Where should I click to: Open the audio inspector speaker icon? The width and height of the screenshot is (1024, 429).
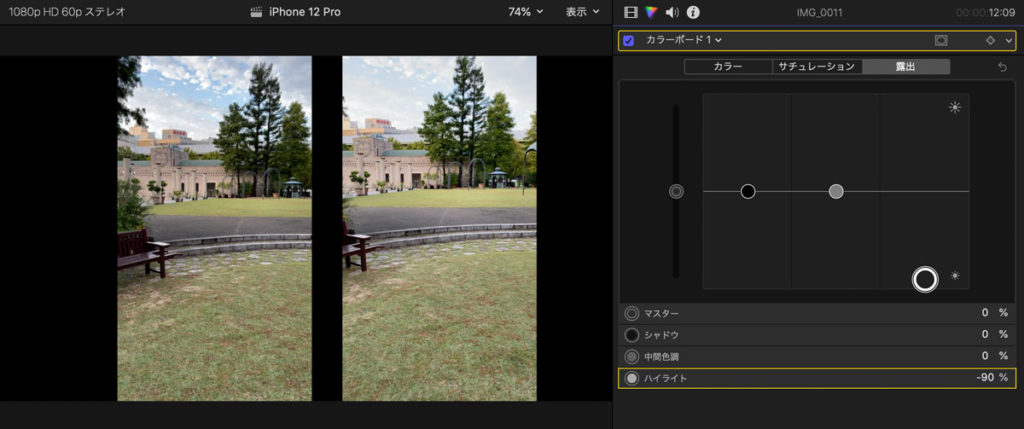click(672, 12)
